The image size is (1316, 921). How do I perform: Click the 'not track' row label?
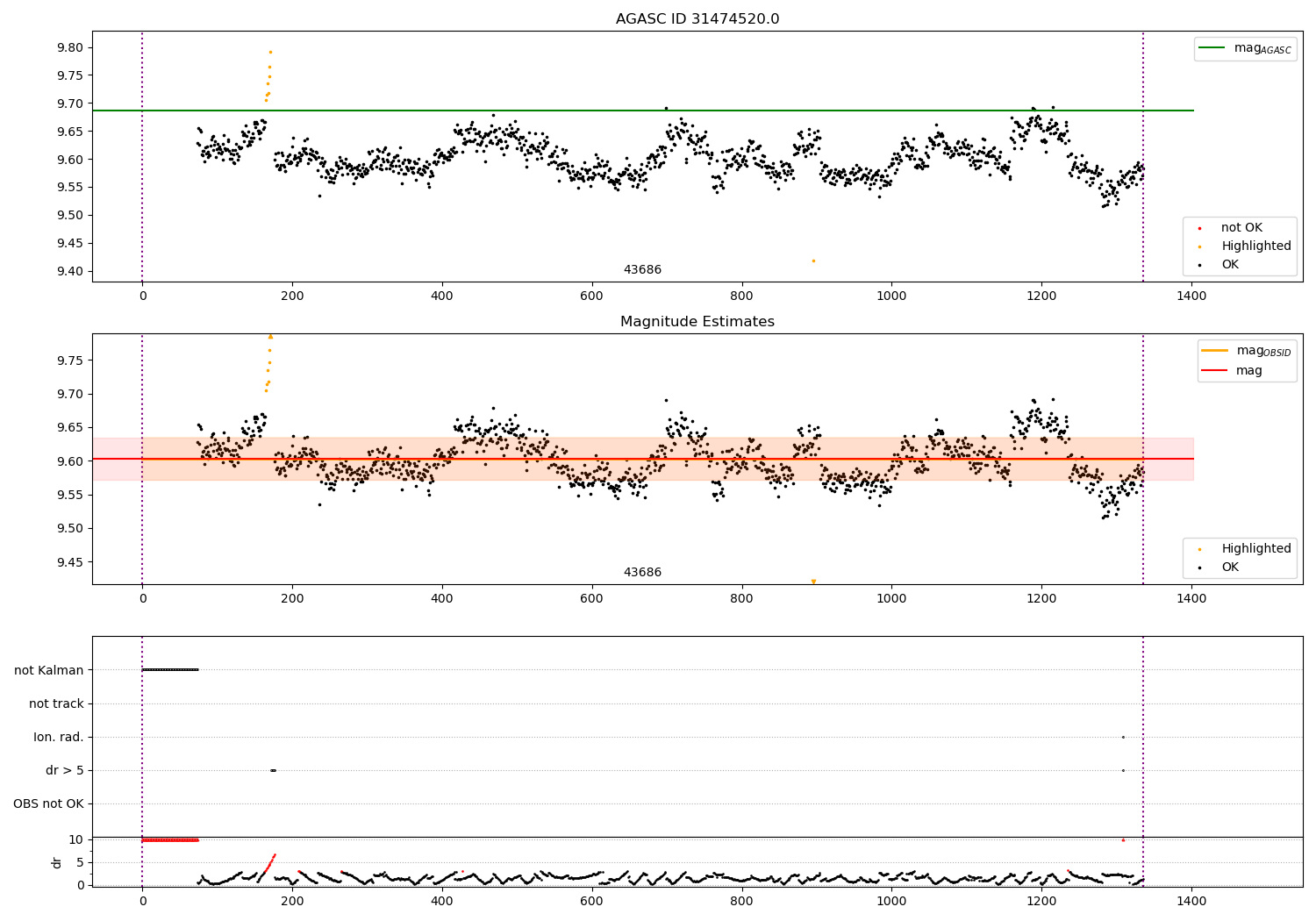click(56, 703)
